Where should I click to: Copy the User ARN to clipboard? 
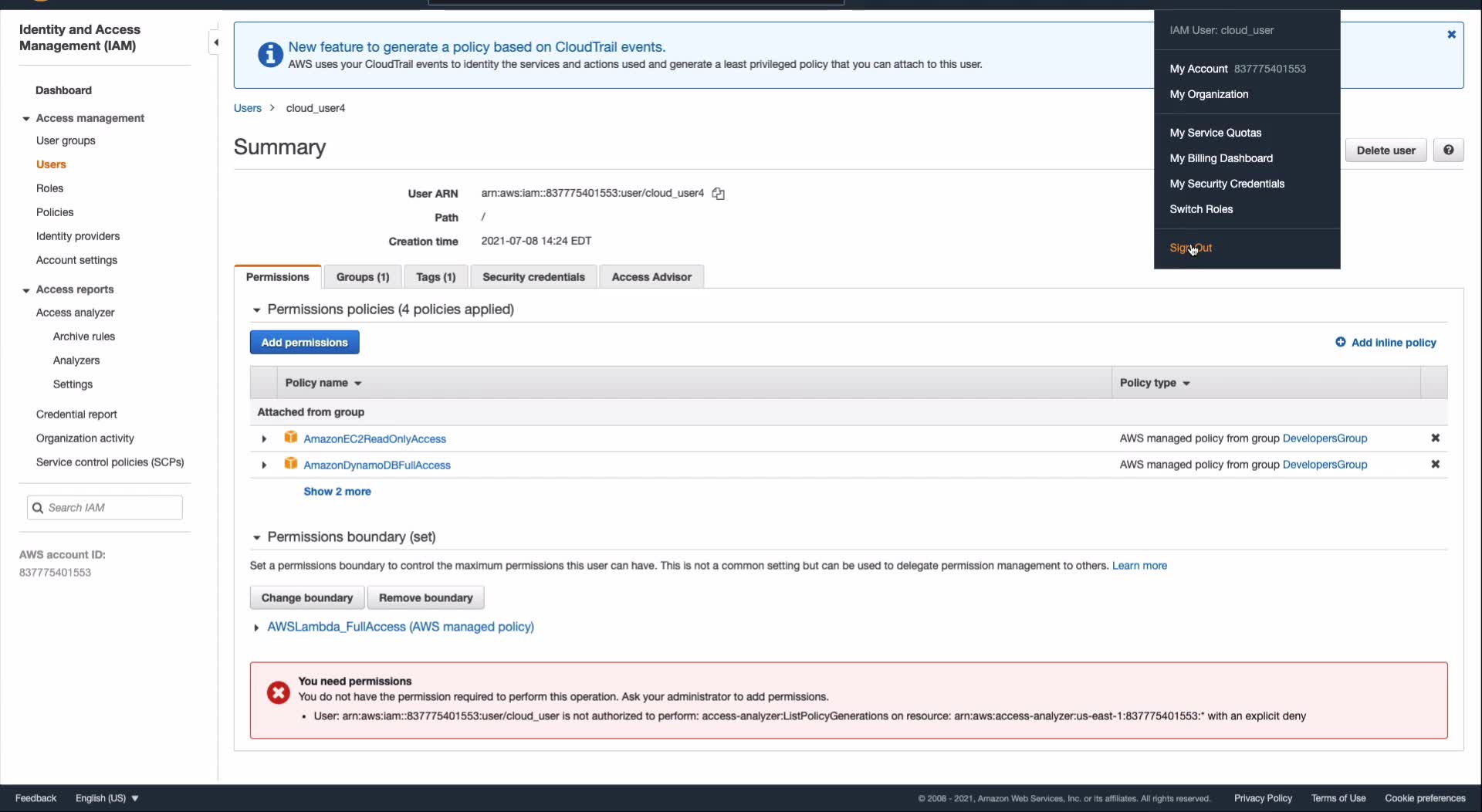[x=718, y=194]
